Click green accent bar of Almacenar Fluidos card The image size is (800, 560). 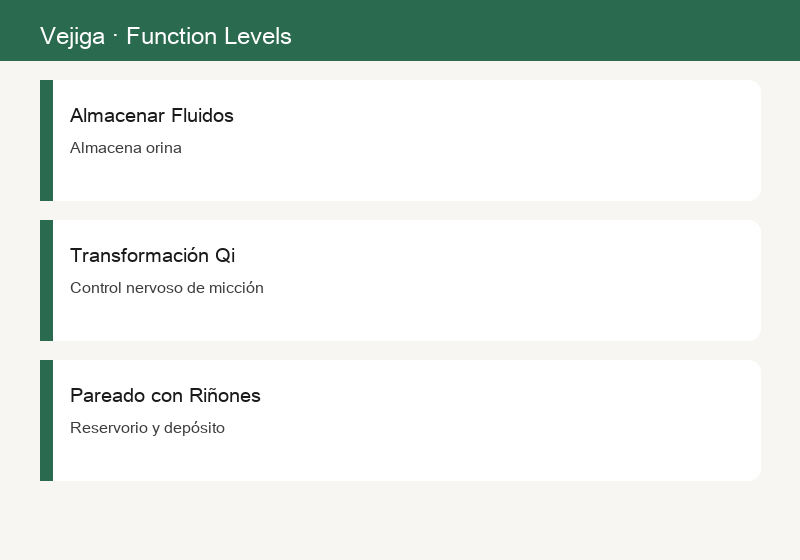[x=46, y=140]
